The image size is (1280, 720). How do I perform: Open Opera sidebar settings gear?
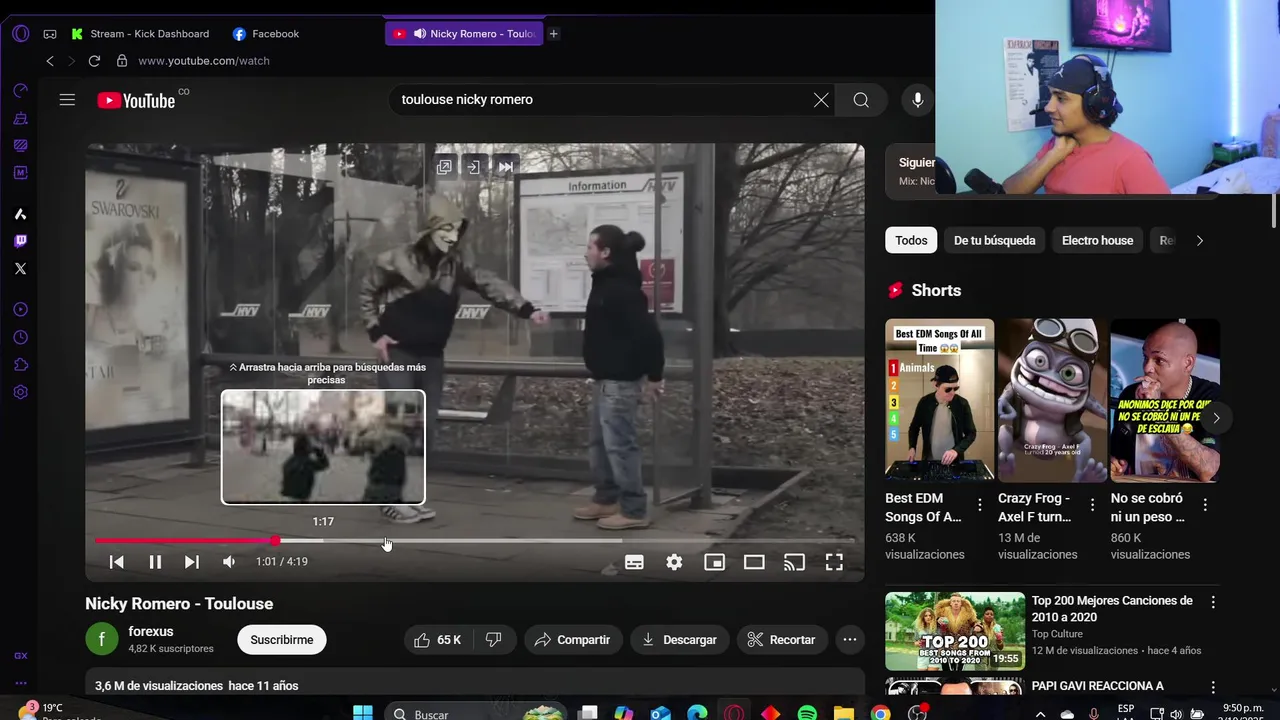coord(20,393)
